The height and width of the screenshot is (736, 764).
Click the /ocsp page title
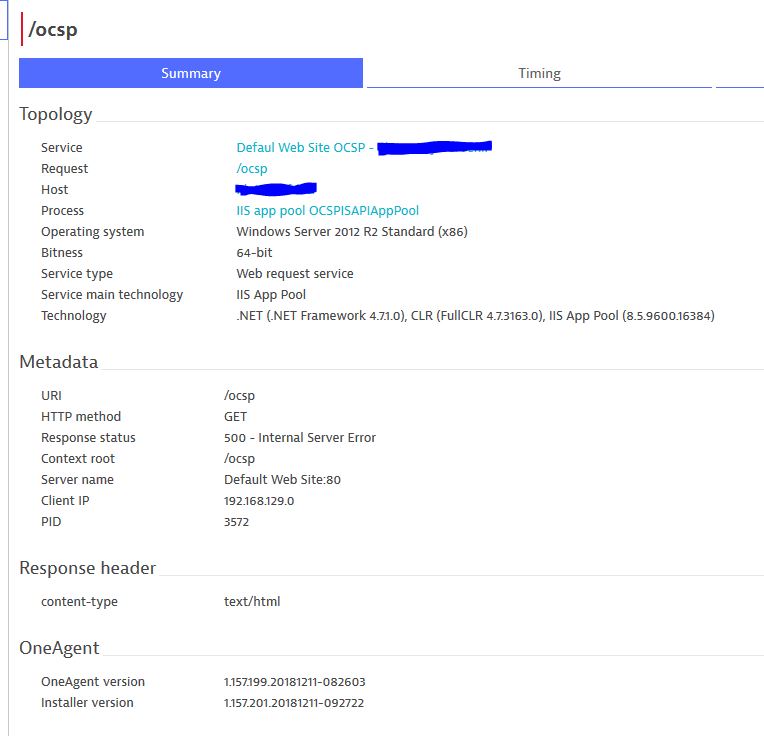point(53,30)
